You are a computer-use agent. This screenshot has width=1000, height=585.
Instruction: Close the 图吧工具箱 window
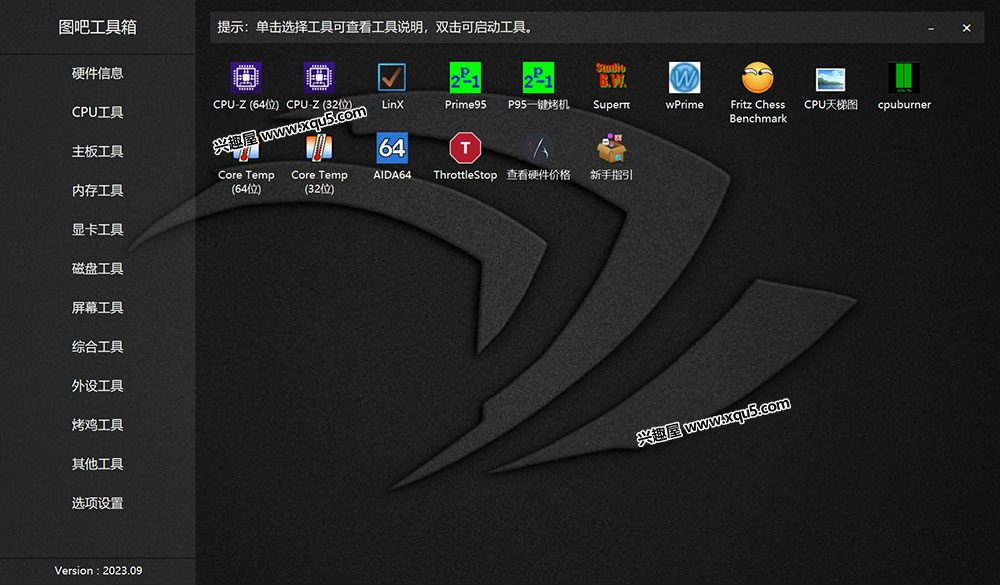pyautogui.click(x=966, y=28)
